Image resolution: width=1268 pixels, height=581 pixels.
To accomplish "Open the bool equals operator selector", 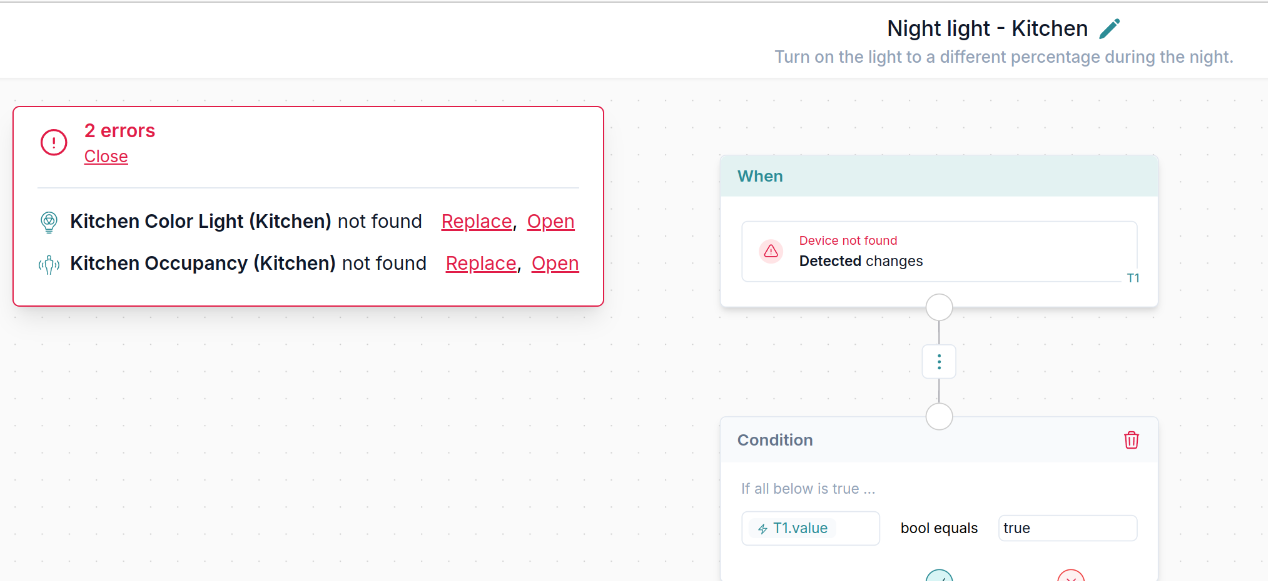I will 939,528.
